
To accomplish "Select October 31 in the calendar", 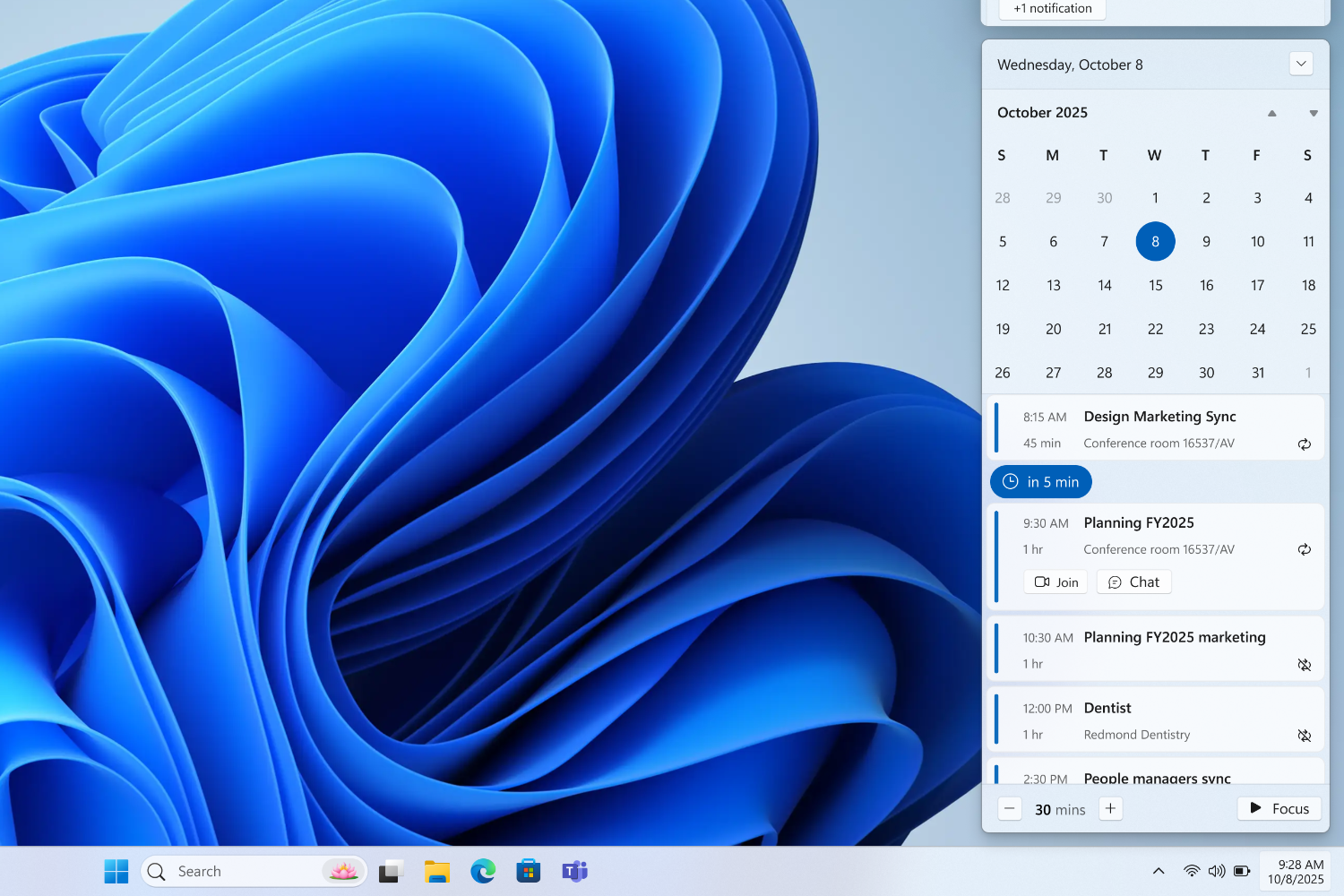I will pyautogui.click(x=1258, y=373).
